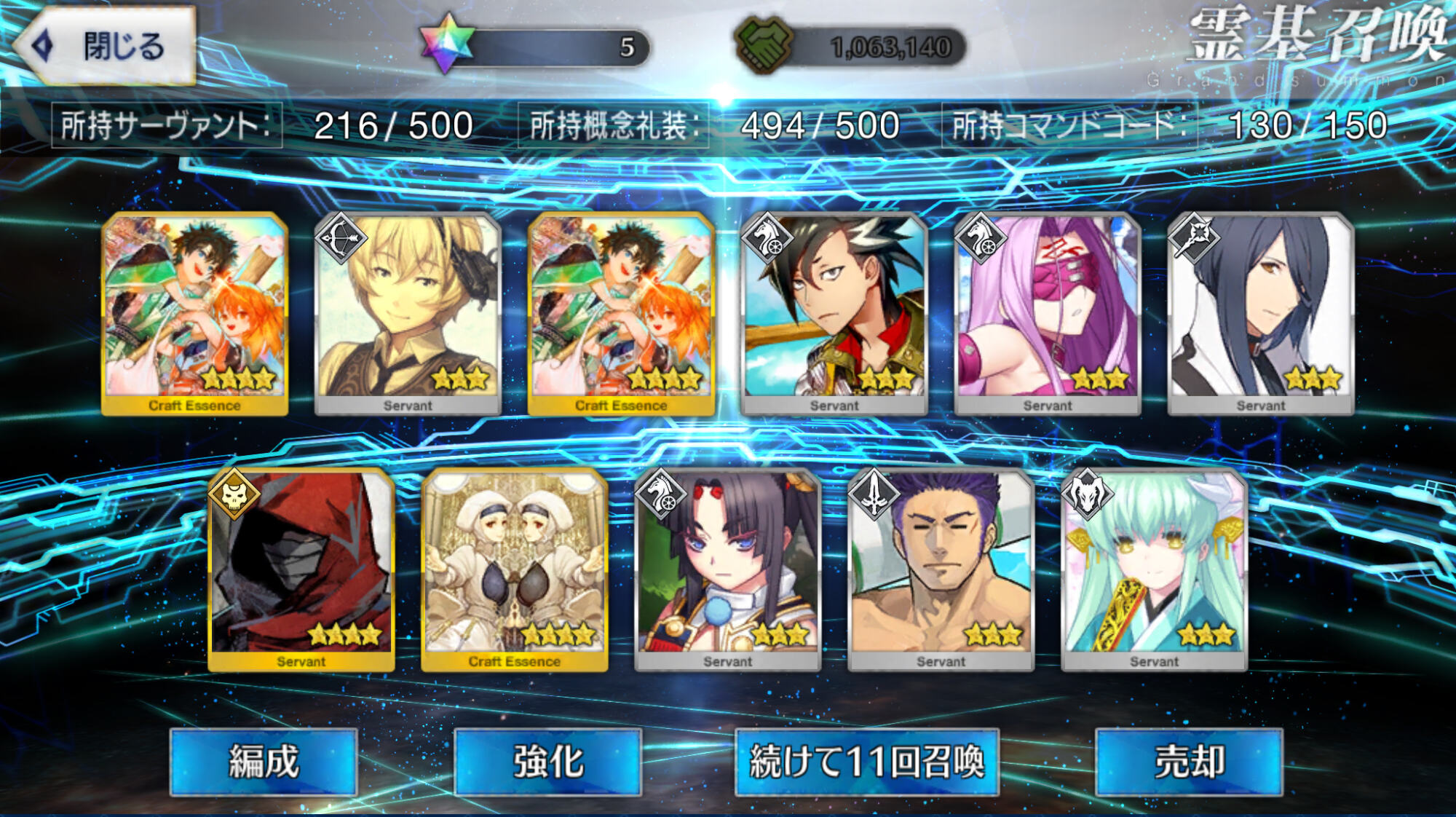Select the twin nuns Craft Essence card

click(x=515, y=570)
